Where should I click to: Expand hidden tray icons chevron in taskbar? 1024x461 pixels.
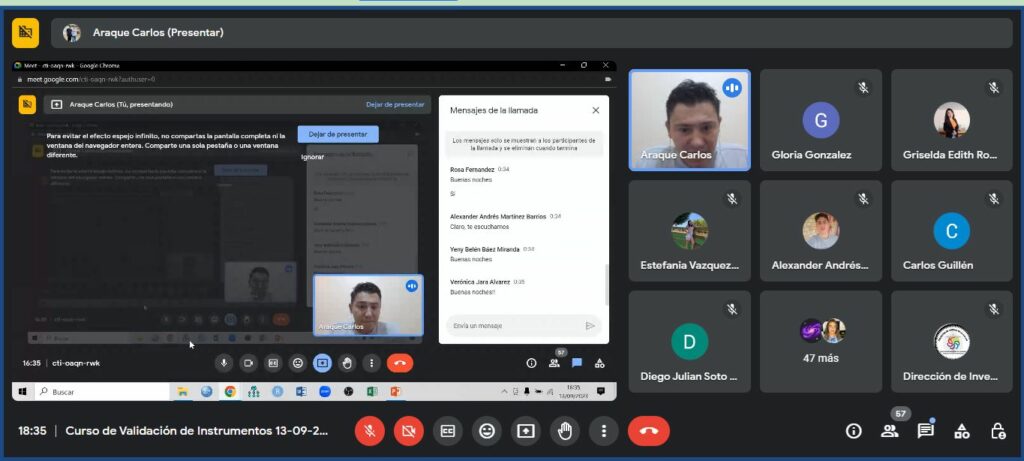(x=504, y=392)
